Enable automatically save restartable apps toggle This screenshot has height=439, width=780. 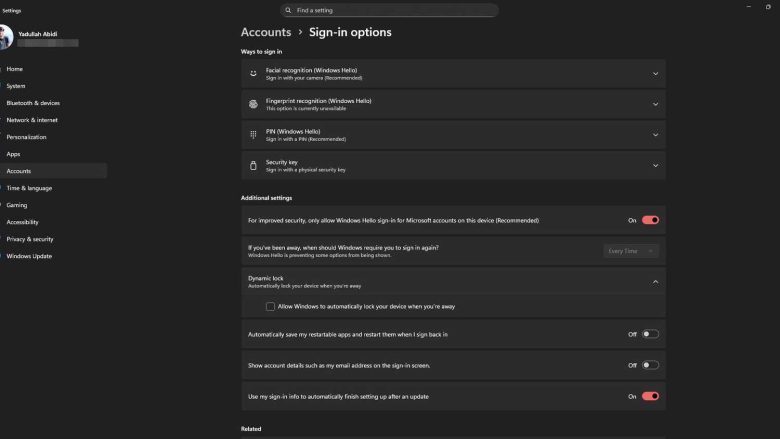pos(650,334)
